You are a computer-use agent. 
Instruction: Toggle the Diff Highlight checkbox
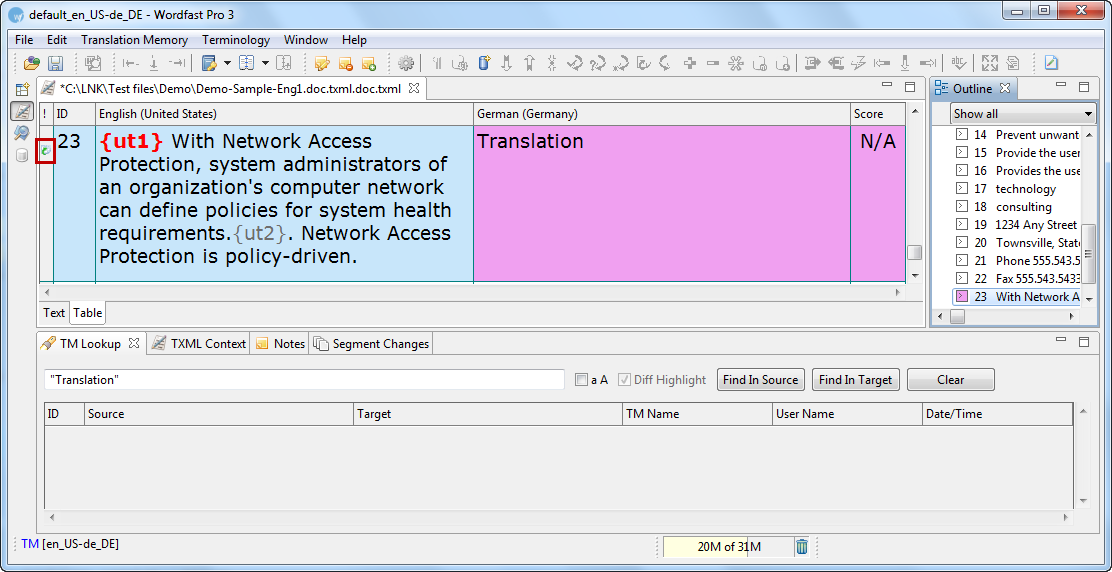(x=625, y=380)
